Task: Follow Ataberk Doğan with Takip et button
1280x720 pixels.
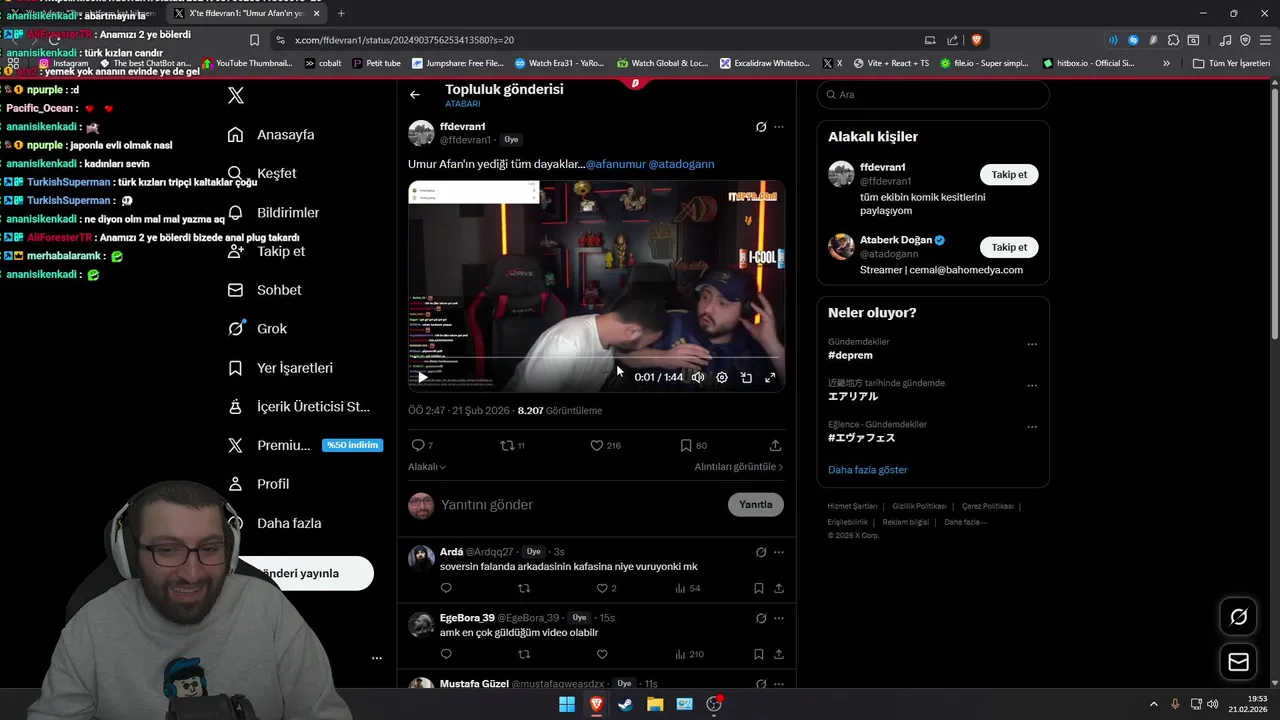Action: tap(1009, 247)
